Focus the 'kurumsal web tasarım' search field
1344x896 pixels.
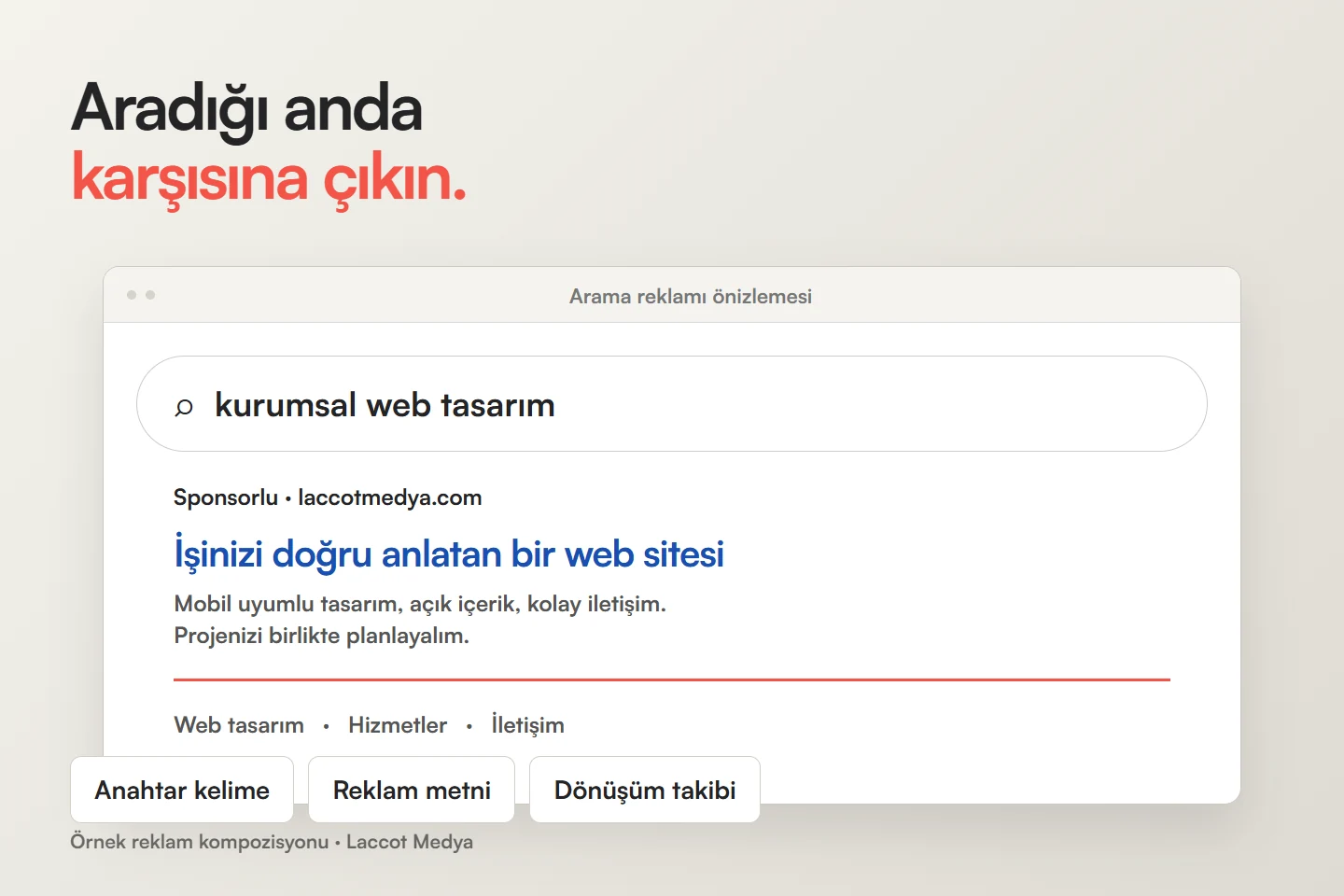tap(672, 404)
